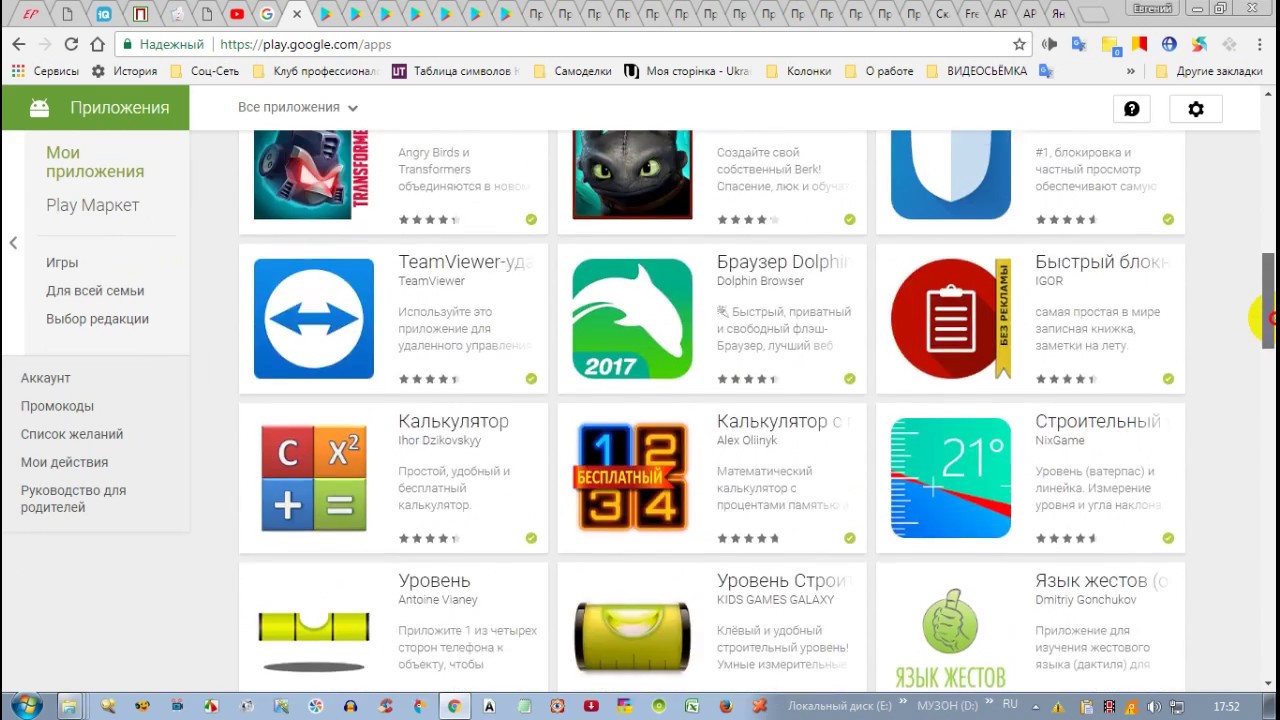Open the Калькулятор icon by Ihor Dzikovskyy
Screen dimensions: 1280x720
314,478
